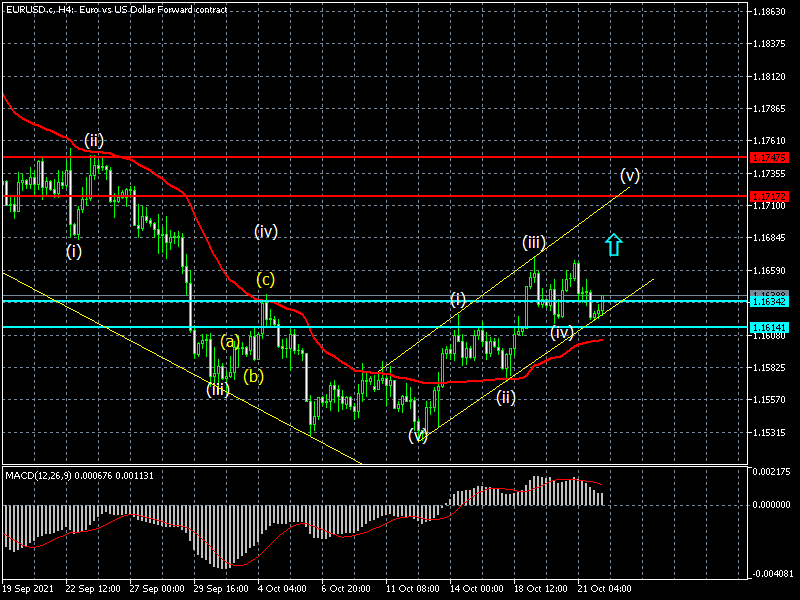Click the 4 Oct 04:00 time label
The width and height of the screenshot is (800, 600).
283,589
